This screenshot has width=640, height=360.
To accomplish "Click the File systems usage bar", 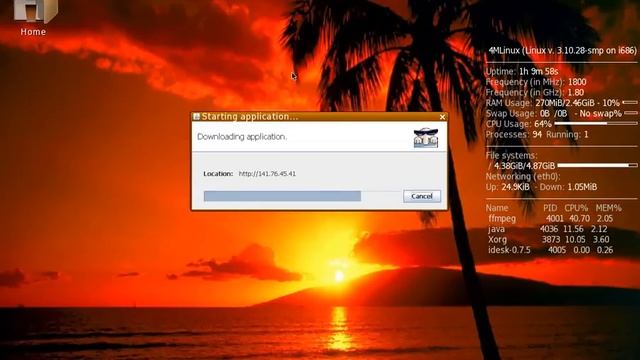I will [x=597, y=165].
